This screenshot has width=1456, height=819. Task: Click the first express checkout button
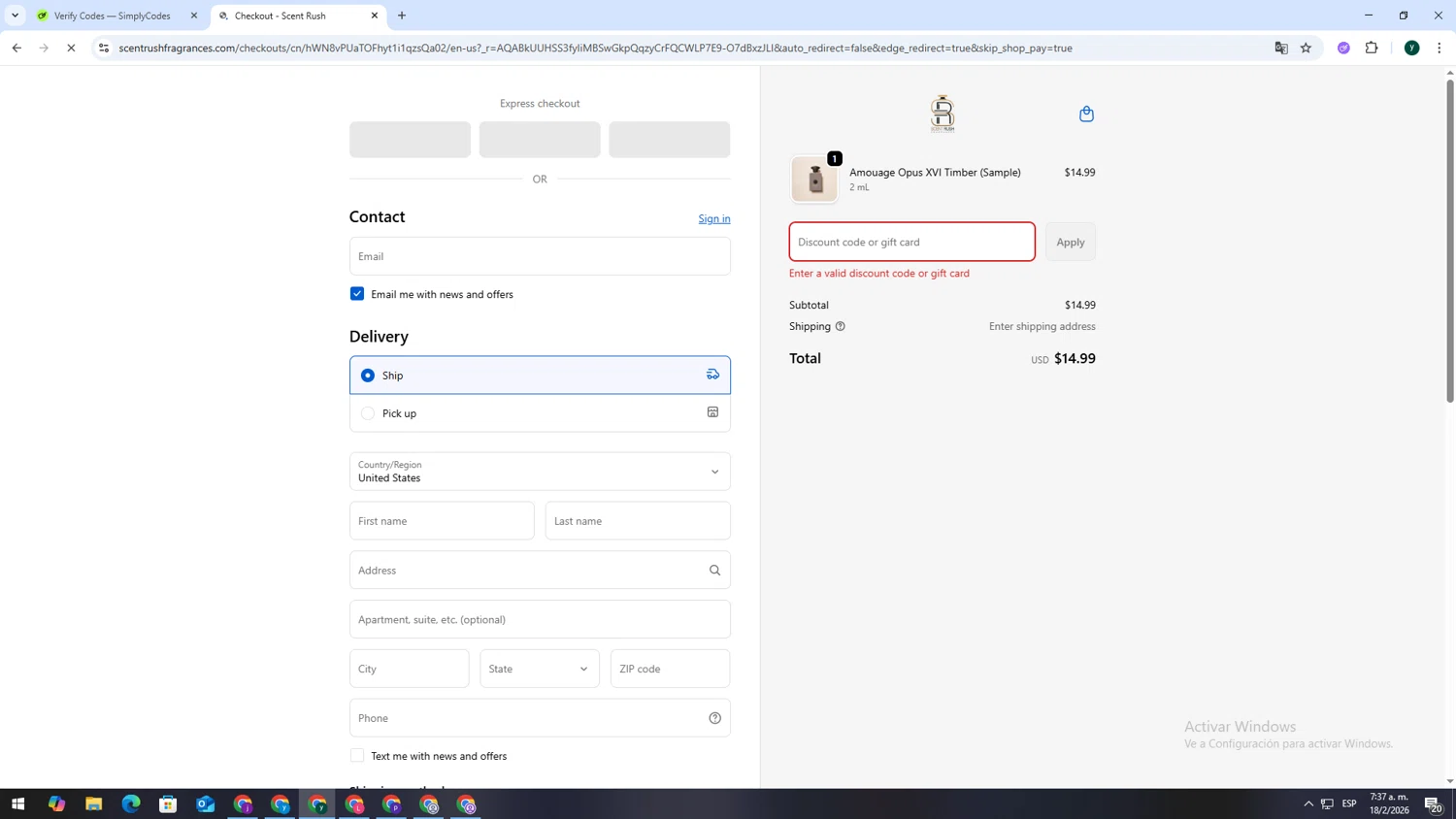click(x=410, y=140)
